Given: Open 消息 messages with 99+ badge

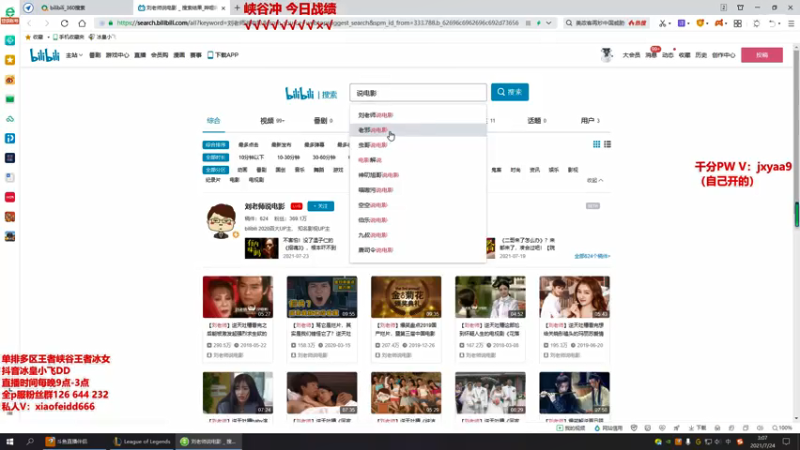Looking at the screenshot, I should 651,54.
